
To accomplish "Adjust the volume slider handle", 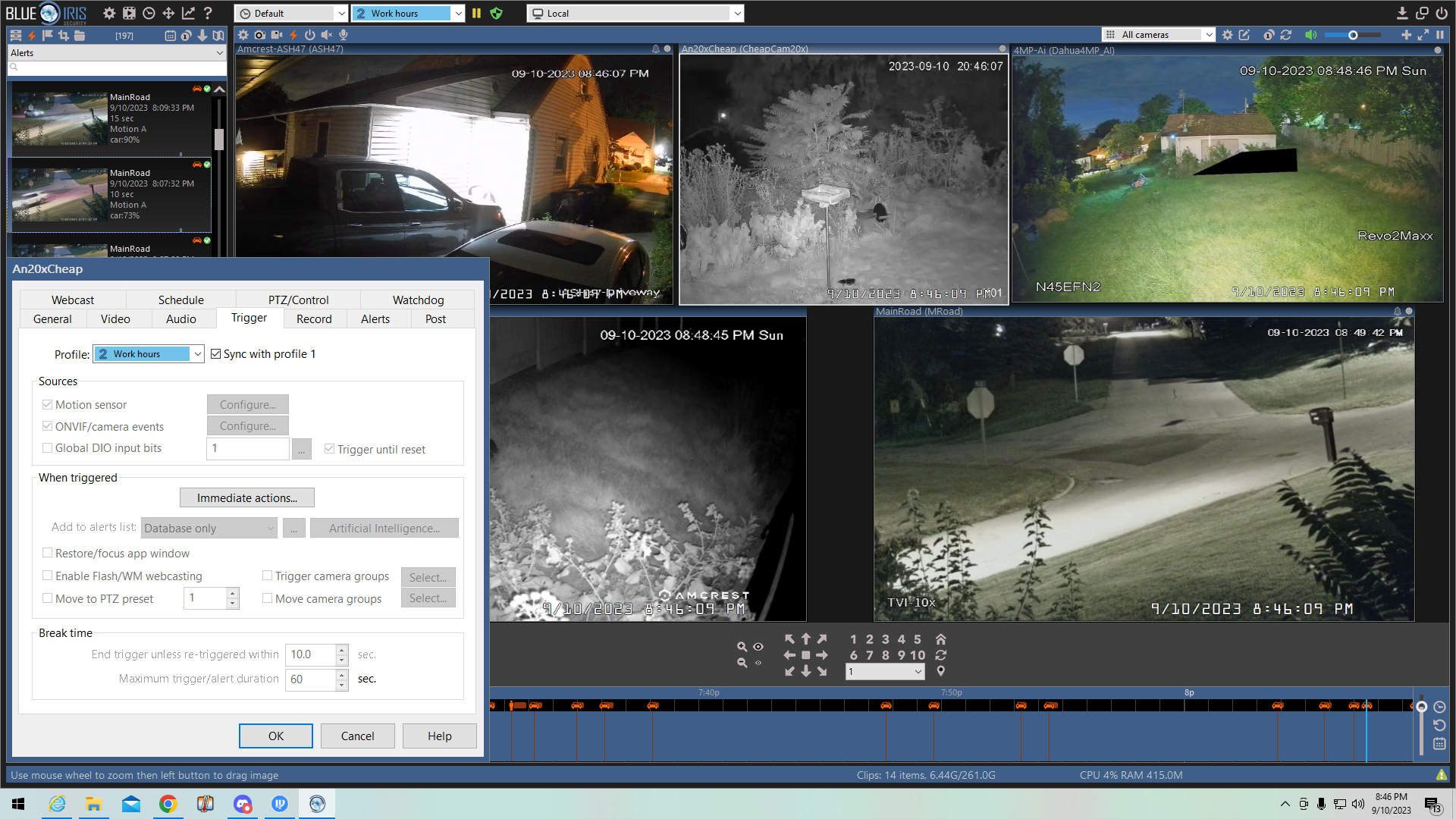I will pyautogui.click(x=1353, y=35).
